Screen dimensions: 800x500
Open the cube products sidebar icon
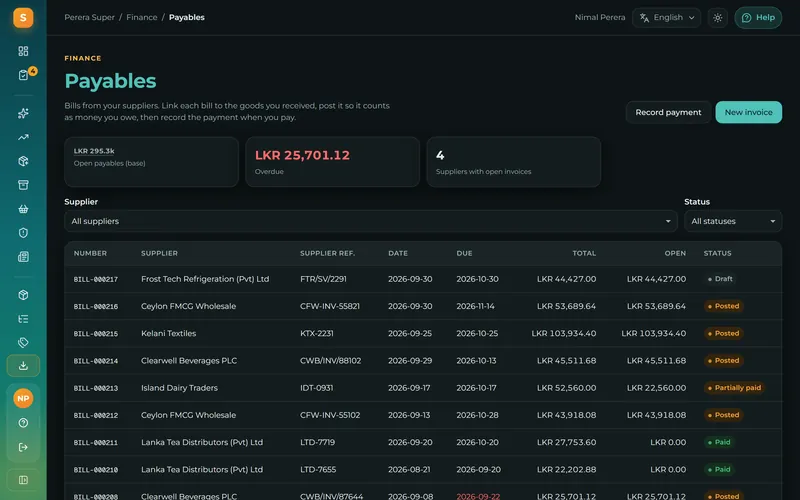click(23, 295)
